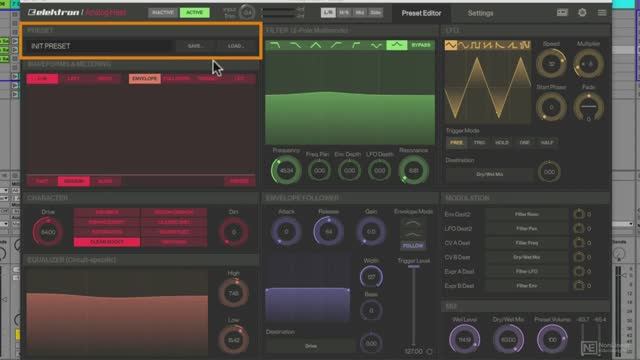Switch the plugin to INACTIVE

(x=162, y=13)
